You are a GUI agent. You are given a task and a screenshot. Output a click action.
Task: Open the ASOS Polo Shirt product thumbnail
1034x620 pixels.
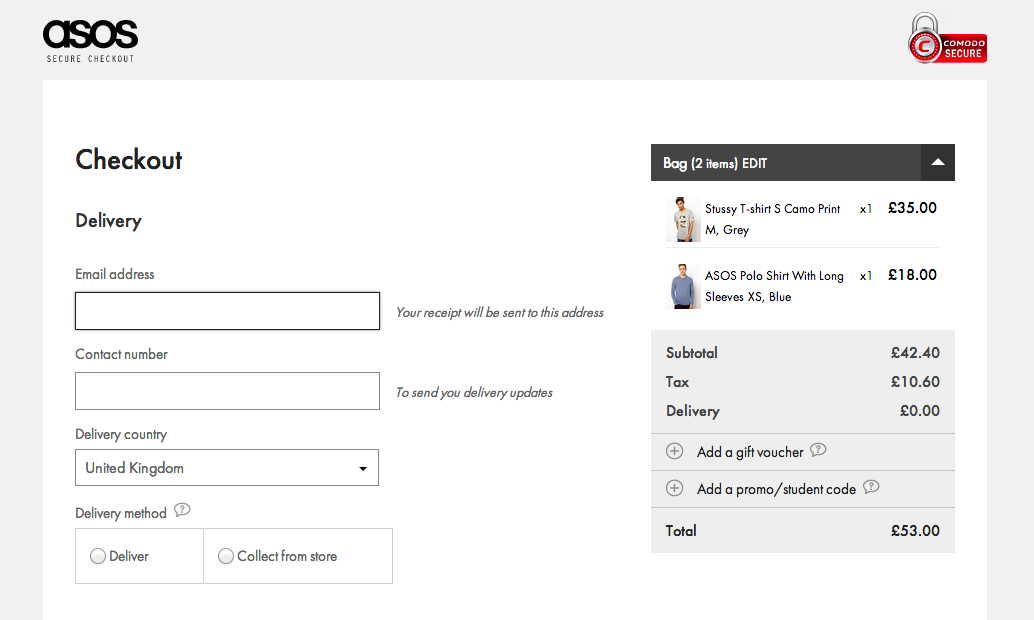(x=683, y=286)
